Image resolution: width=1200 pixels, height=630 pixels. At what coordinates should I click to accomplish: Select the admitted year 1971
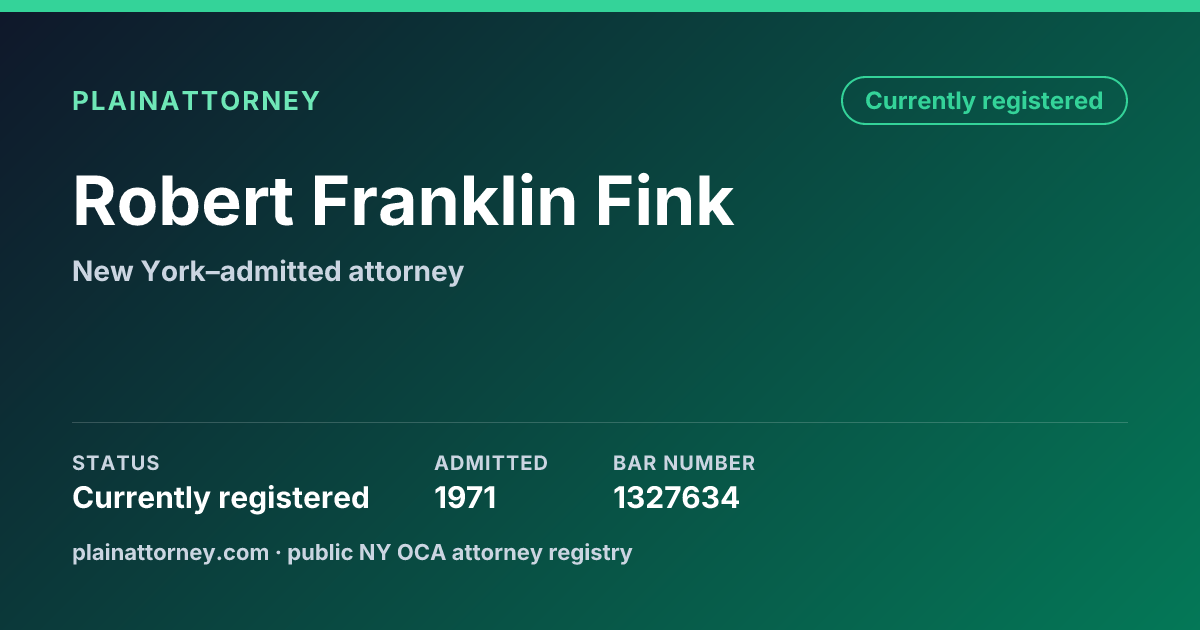(x=465, y=497)
